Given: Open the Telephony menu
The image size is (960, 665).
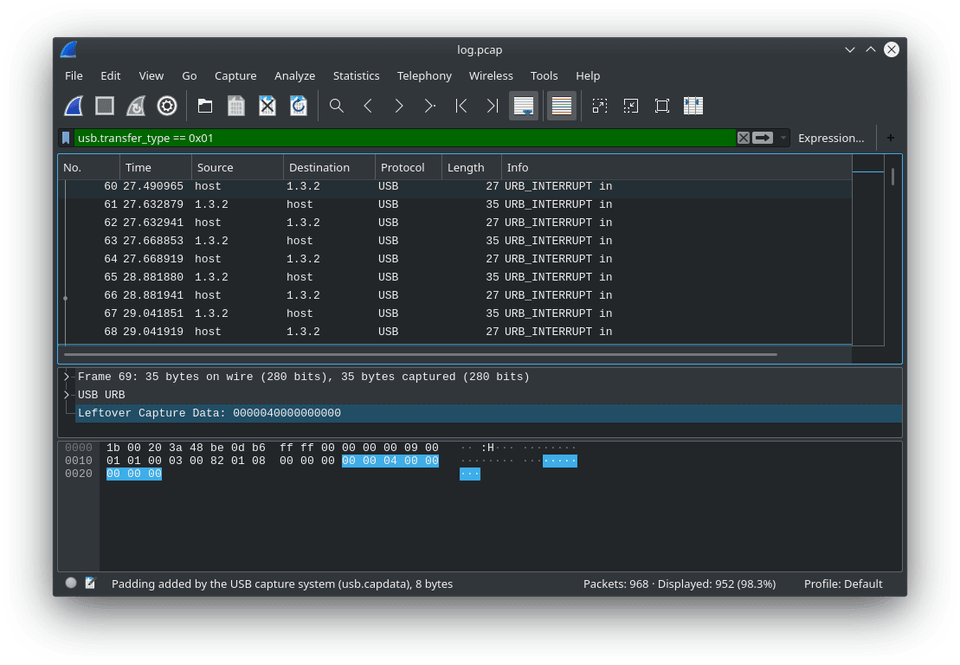Looking at the screenshot, I should (424, 76).
